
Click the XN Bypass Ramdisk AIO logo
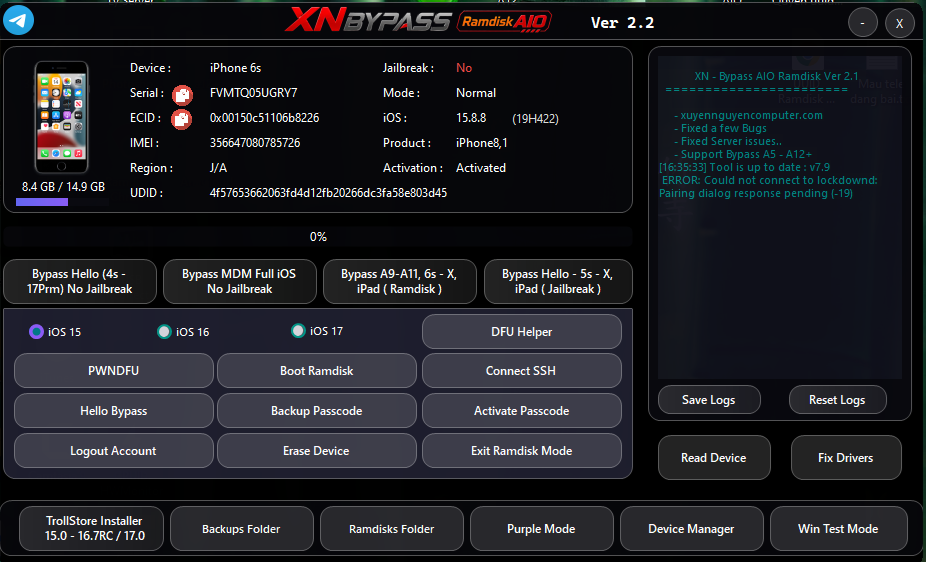pyautogui.click(x=418, y=21)
